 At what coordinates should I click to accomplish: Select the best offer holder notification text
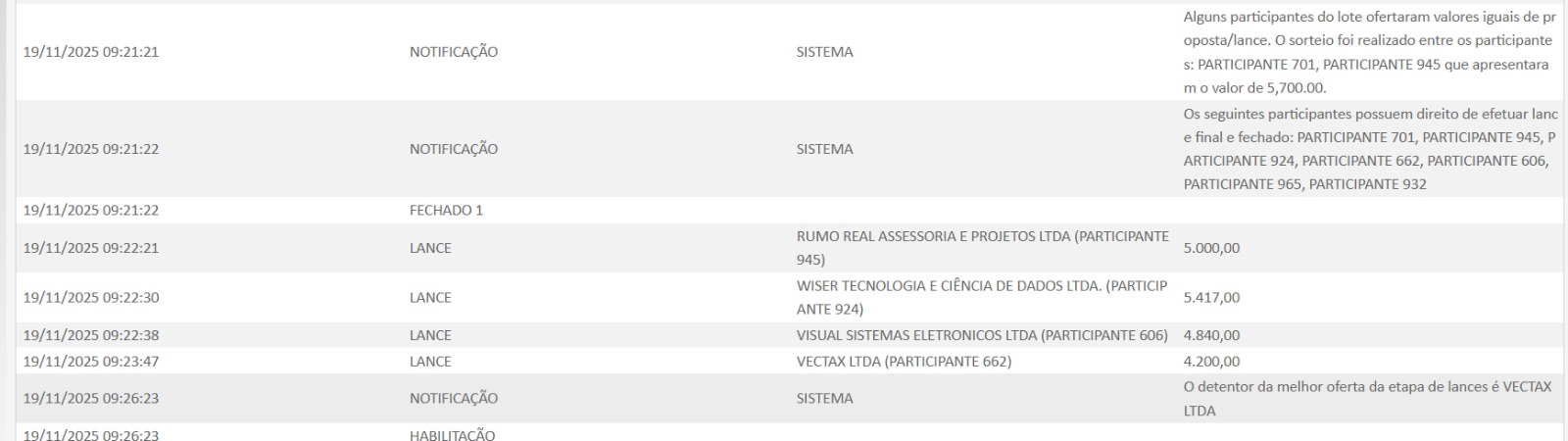tap(1367, 398)
